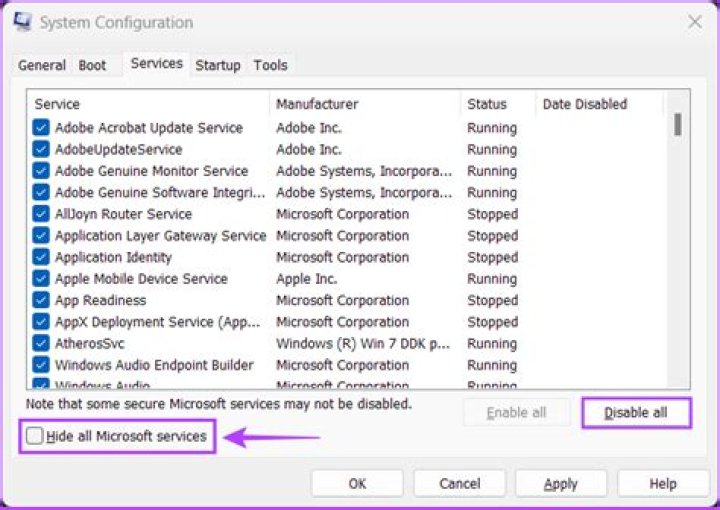The image size is (720, 510).
Task: Click the System Configuration title bar icon
Action: pos(22,22)
